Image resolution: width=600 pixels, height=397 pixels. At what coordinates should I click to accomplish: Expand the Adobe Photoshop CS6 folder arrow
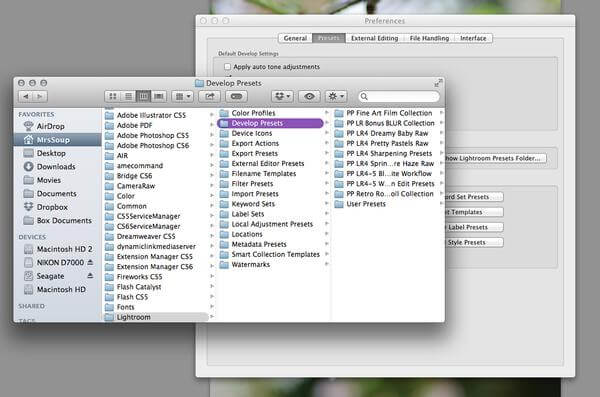point(212,145)
